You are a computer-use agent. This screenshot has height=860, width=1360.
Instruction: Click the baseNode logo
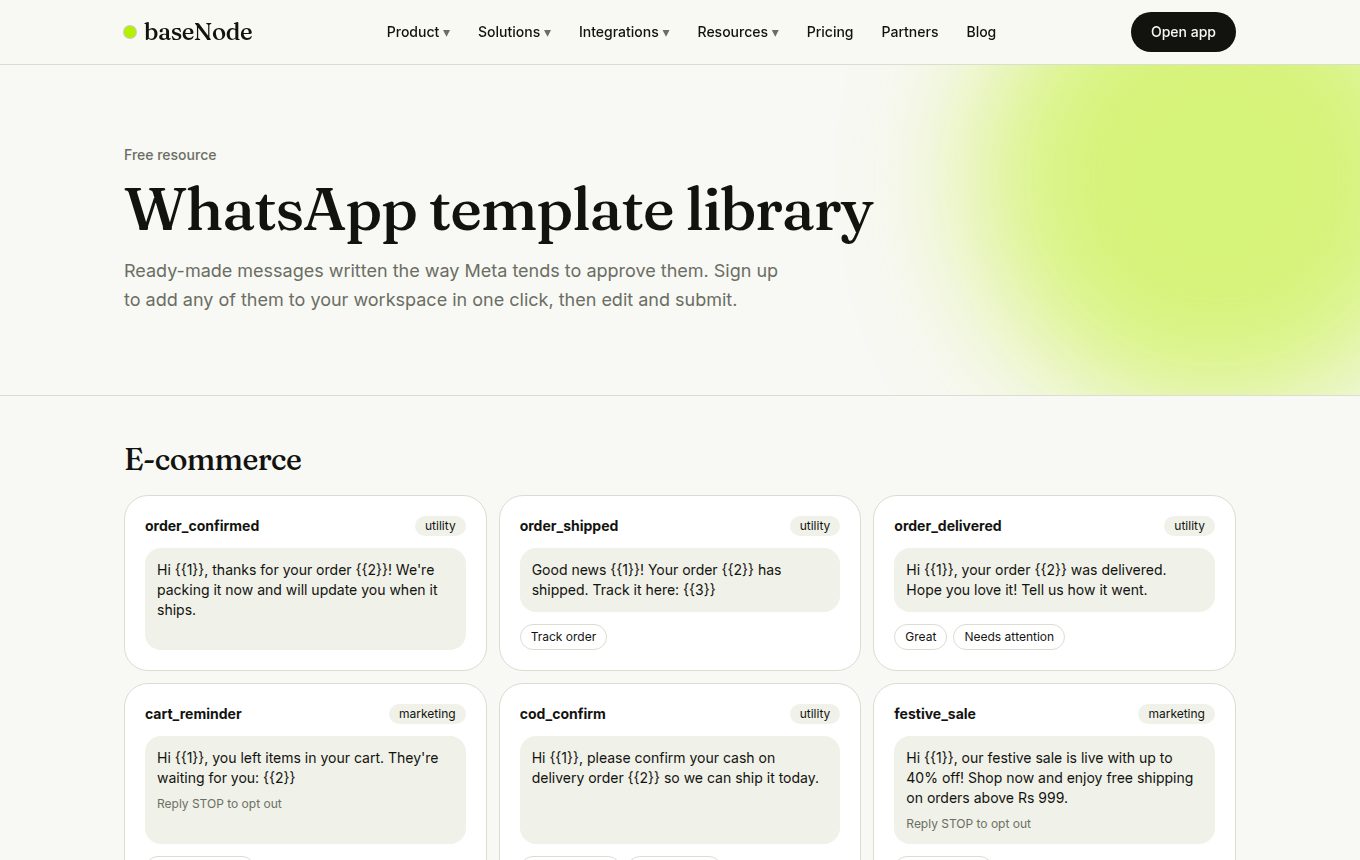point(188,32)
